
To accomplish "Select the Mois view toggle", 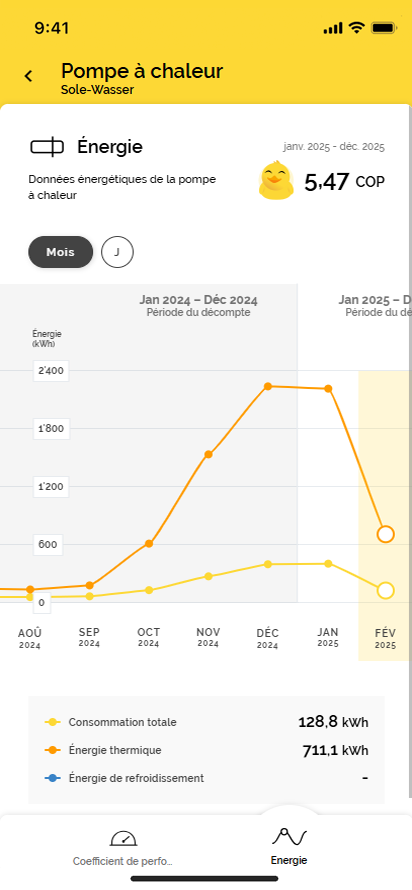I will click(61, 252).
